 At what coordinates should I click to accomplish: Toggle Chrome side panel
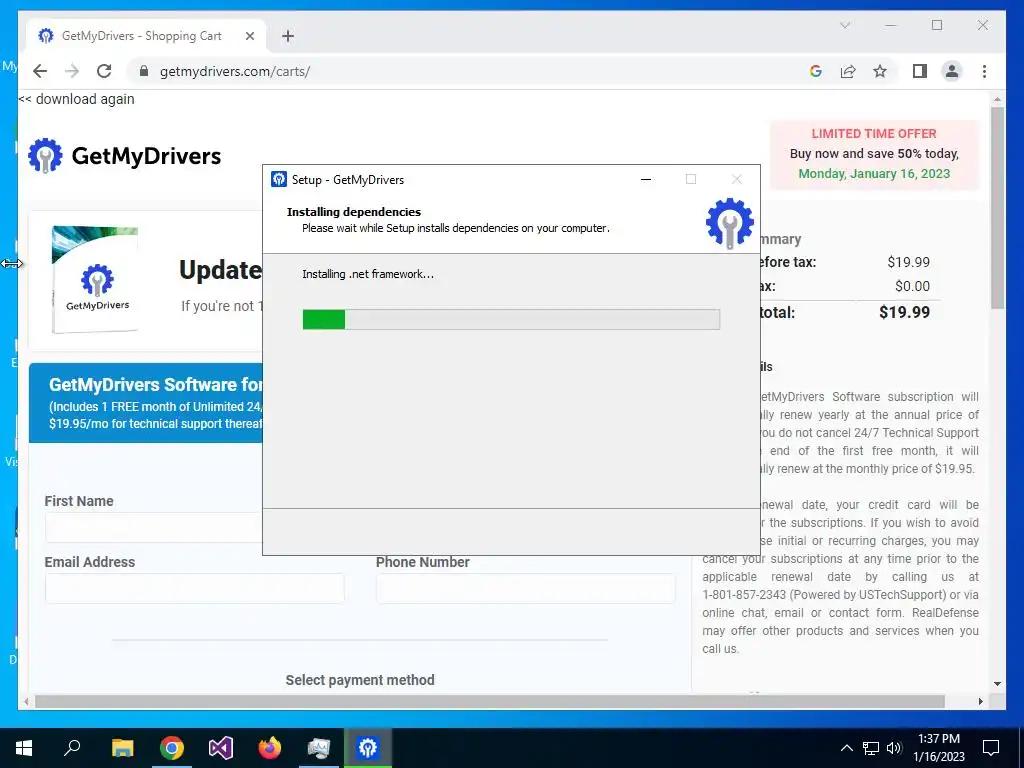920,71
